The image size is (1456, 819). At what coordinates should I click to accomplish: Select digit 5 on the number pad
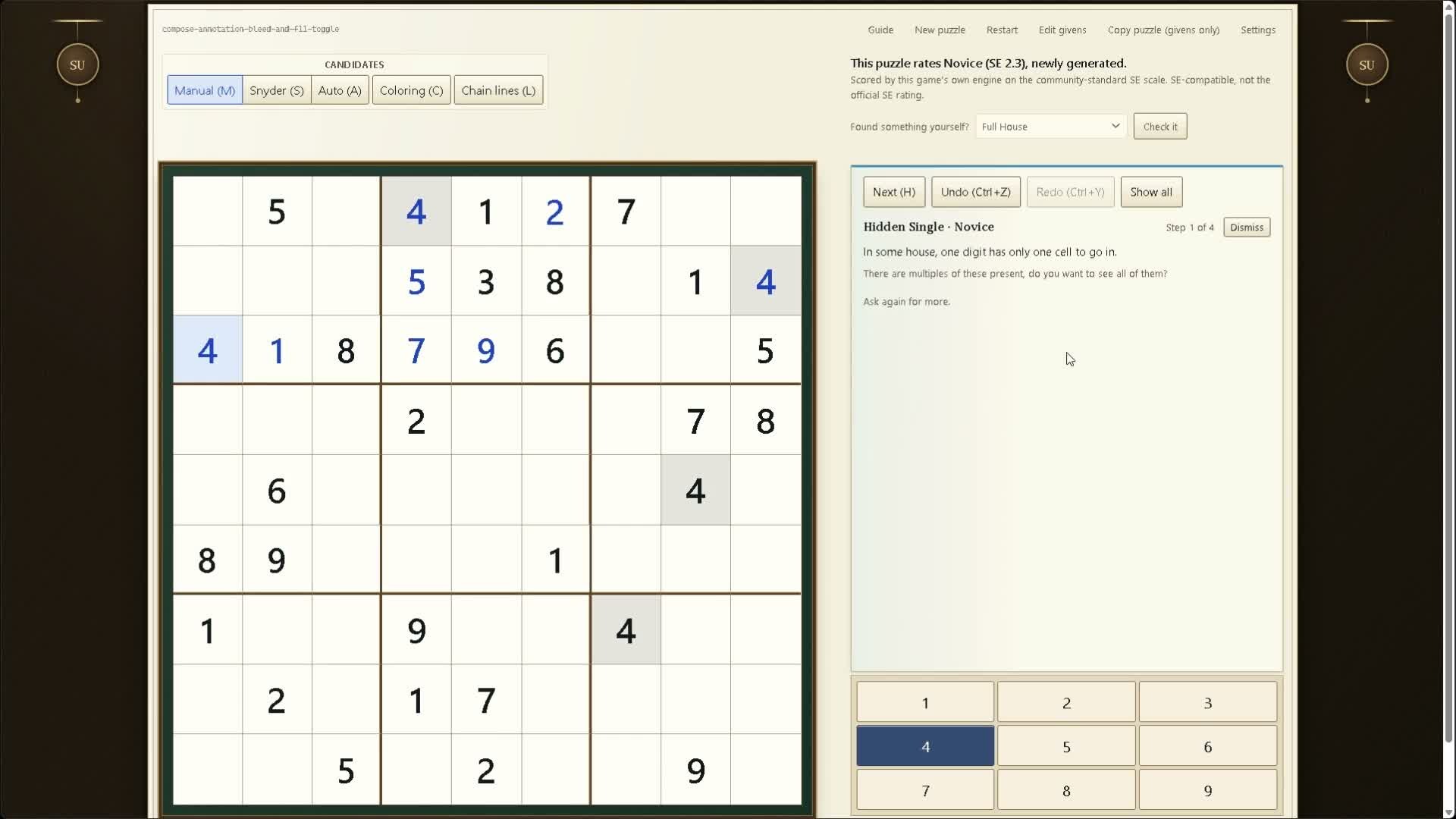[x=1066, y=746]
